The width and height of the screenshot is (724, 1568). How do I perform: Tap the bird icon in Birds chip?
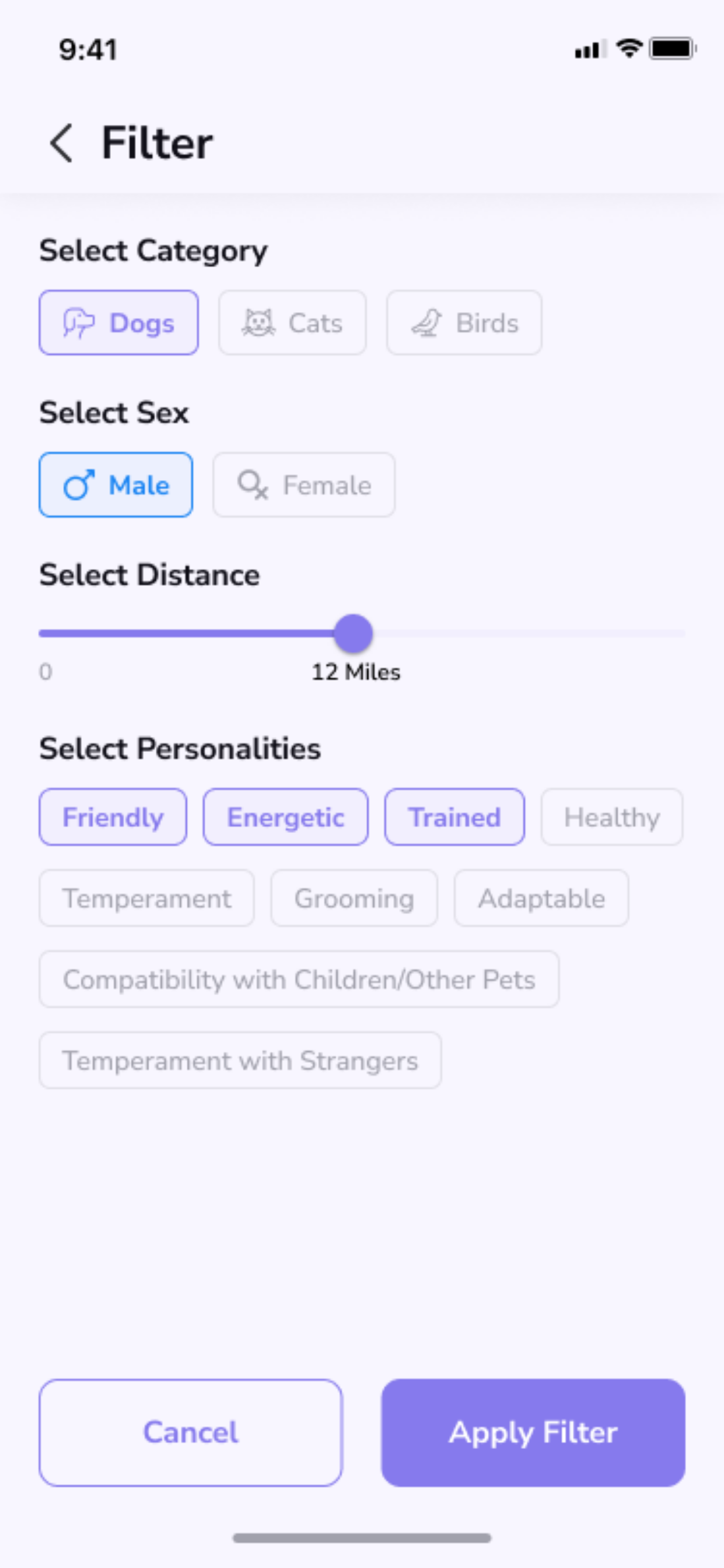tap(426, 323)
